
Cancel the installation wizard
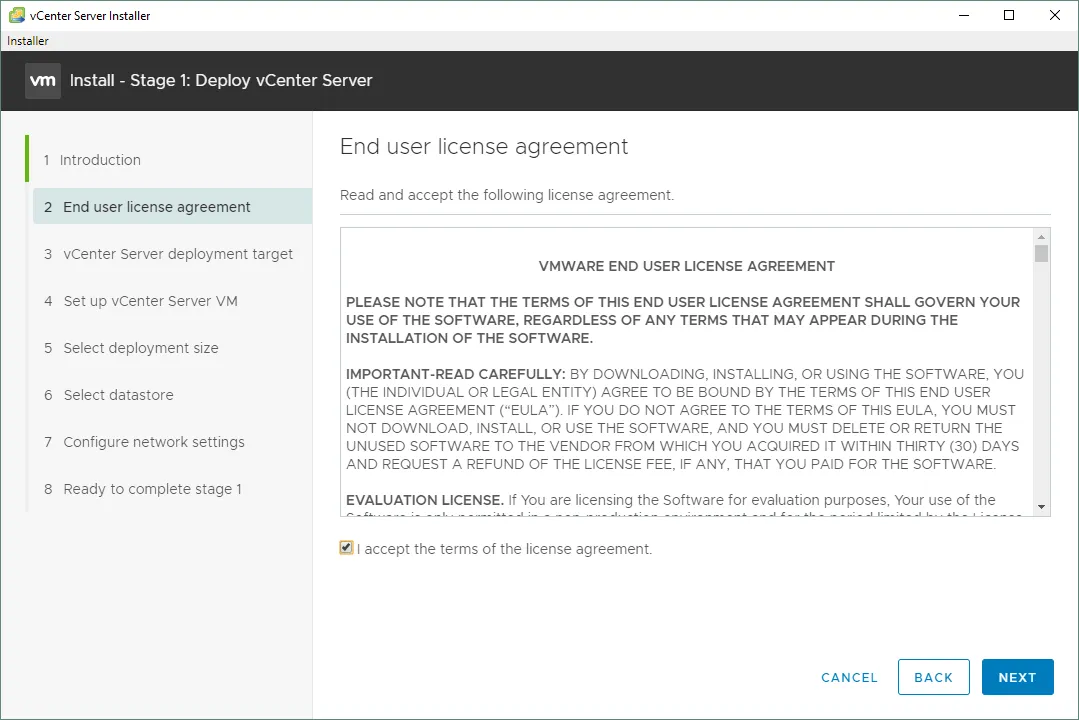pyautogui.click(x=849, y=677)
